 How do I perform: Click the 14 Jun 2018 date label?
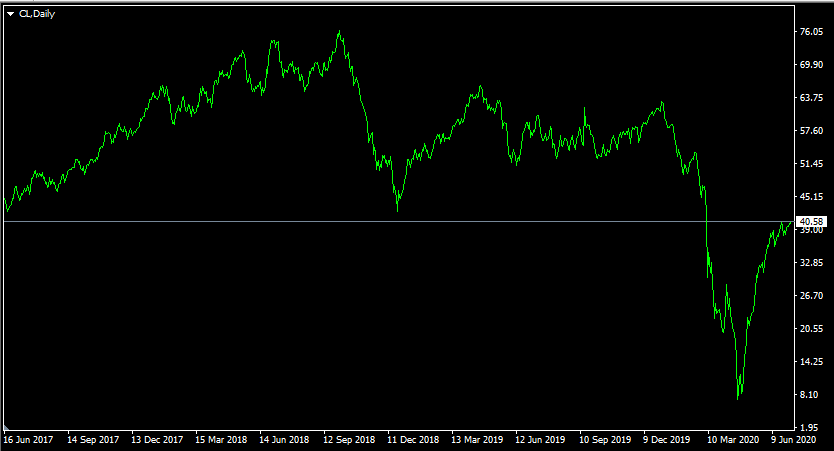point(284,440)
